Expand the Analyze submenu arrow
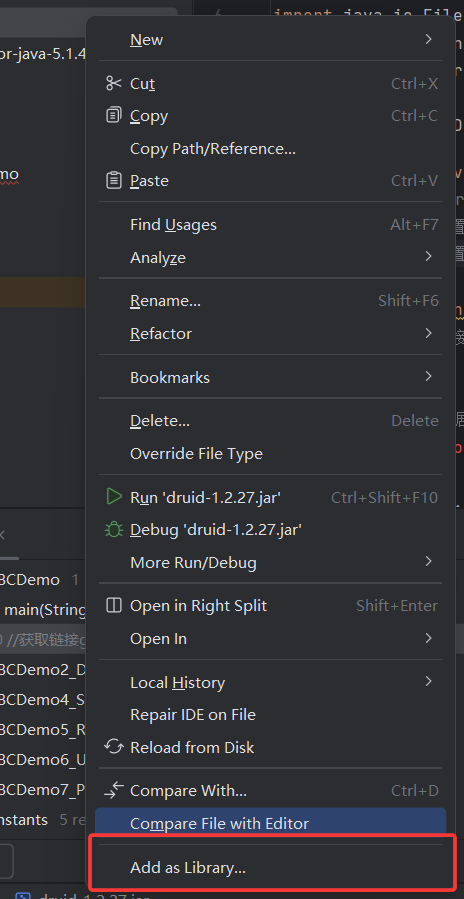 pos(428,256)
